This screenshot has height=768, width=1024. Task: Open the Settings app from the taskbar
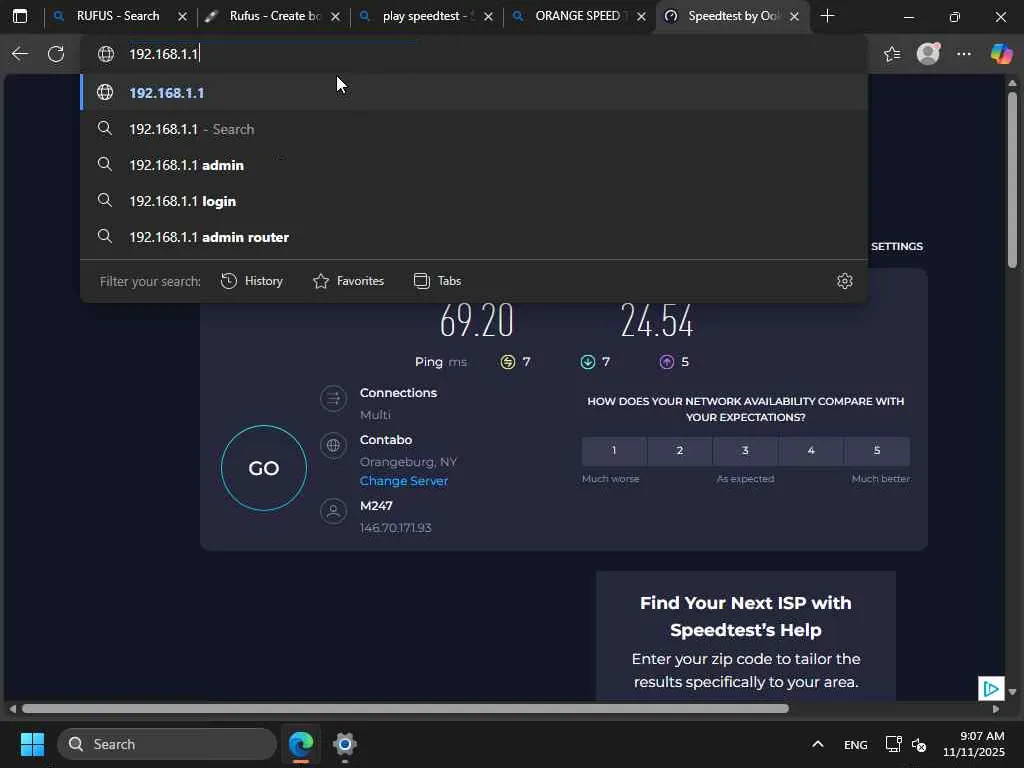345,744
